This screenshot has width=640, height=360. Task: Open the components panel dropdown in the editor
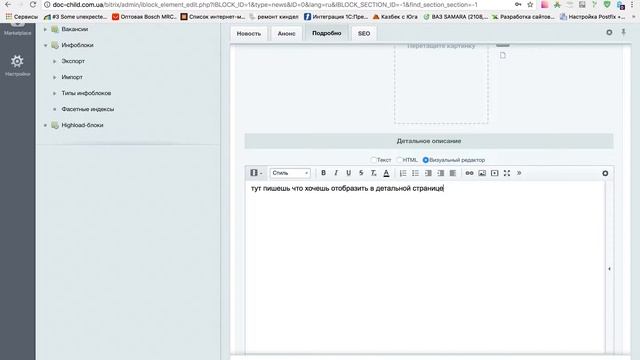click(x=256, y=173)
